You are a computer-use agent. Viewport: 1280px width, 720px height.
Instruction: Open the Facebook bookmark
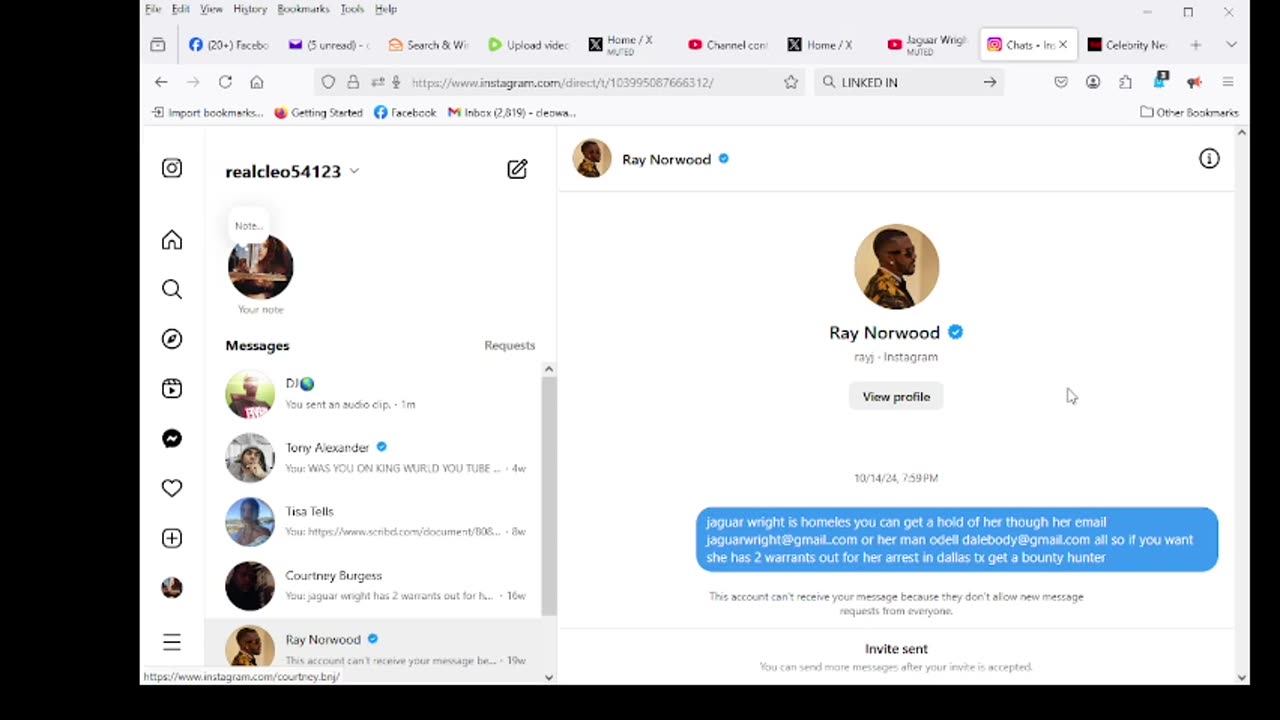point(405,113)
